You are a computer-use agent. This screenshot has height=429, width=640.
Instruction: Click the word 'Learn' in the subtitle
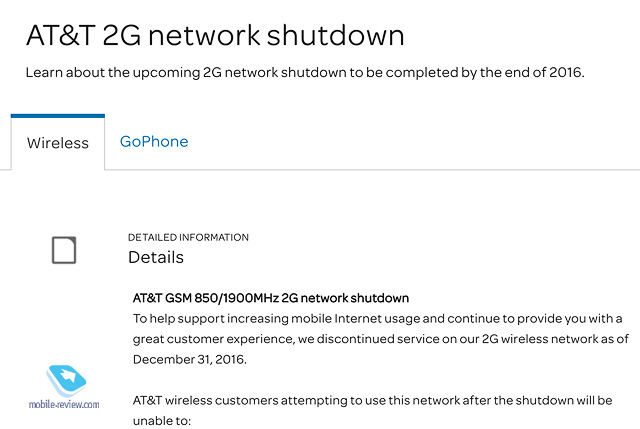click(x=44, y=72)
